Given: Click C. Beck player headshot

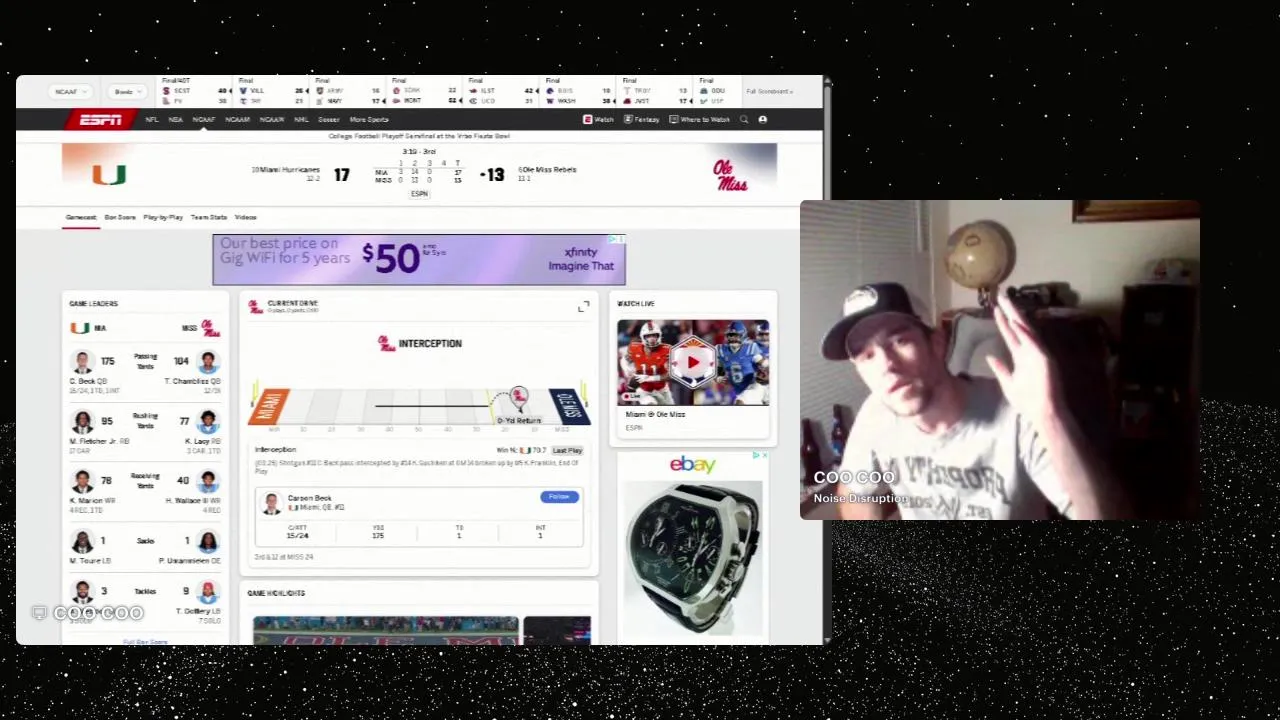Looking at the screenshot, I should (82, 362).
